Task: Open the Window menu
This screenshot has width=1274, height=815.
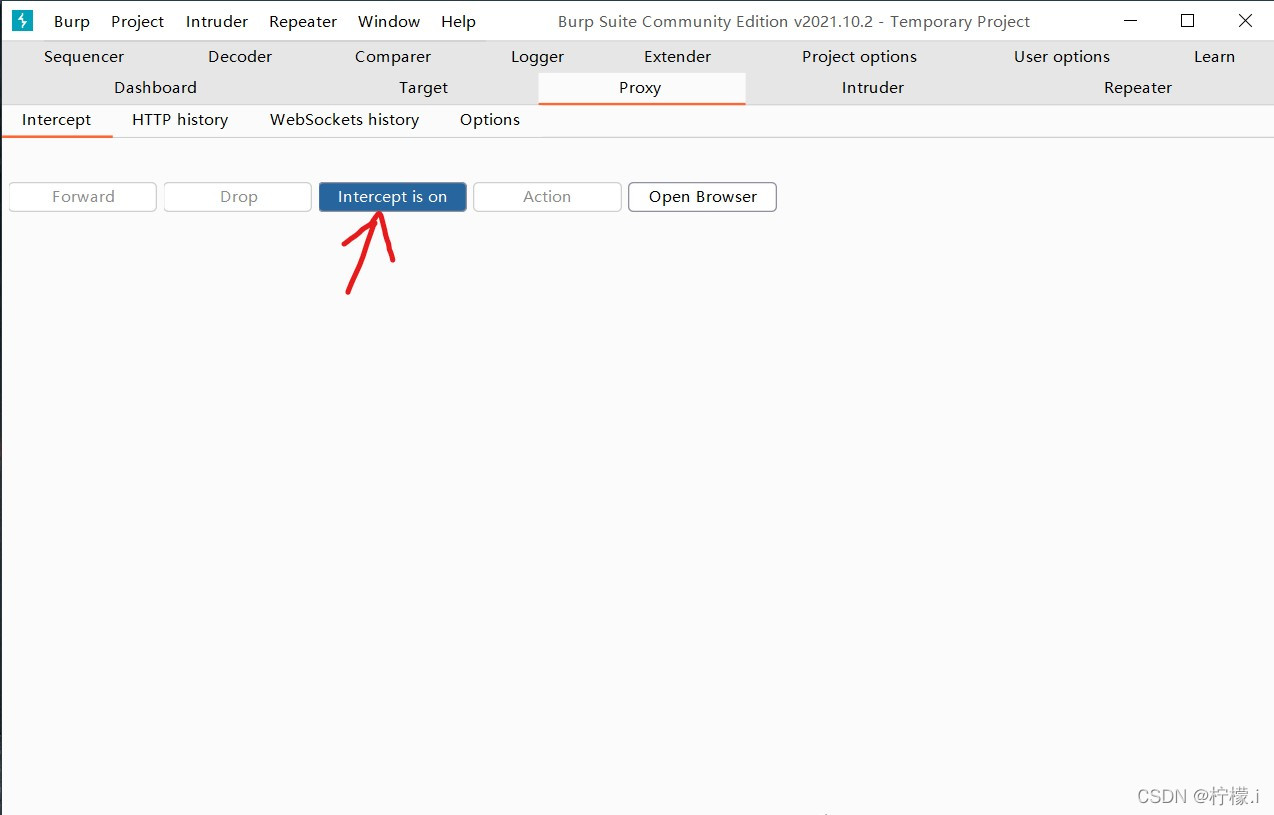Action: [389, 21]
